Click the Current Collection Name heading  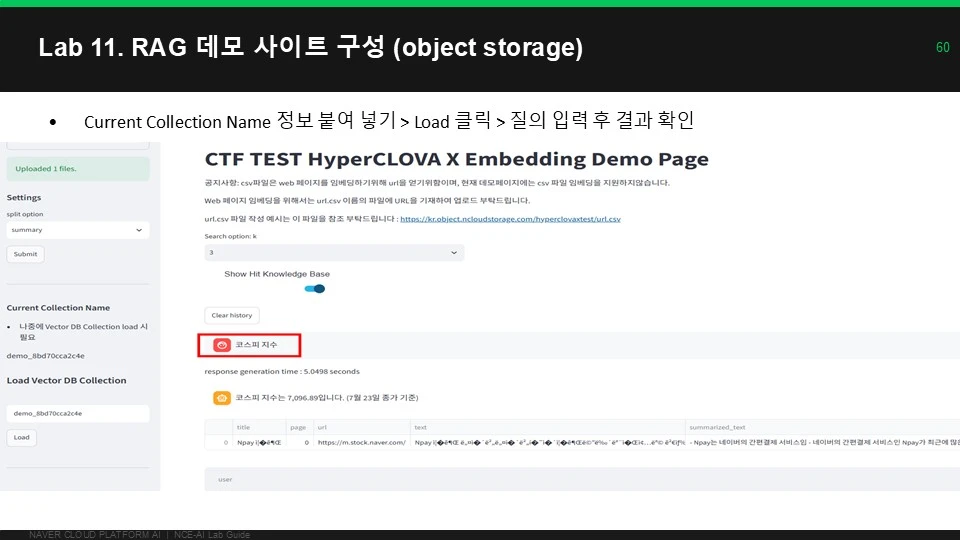click(58, 308)
